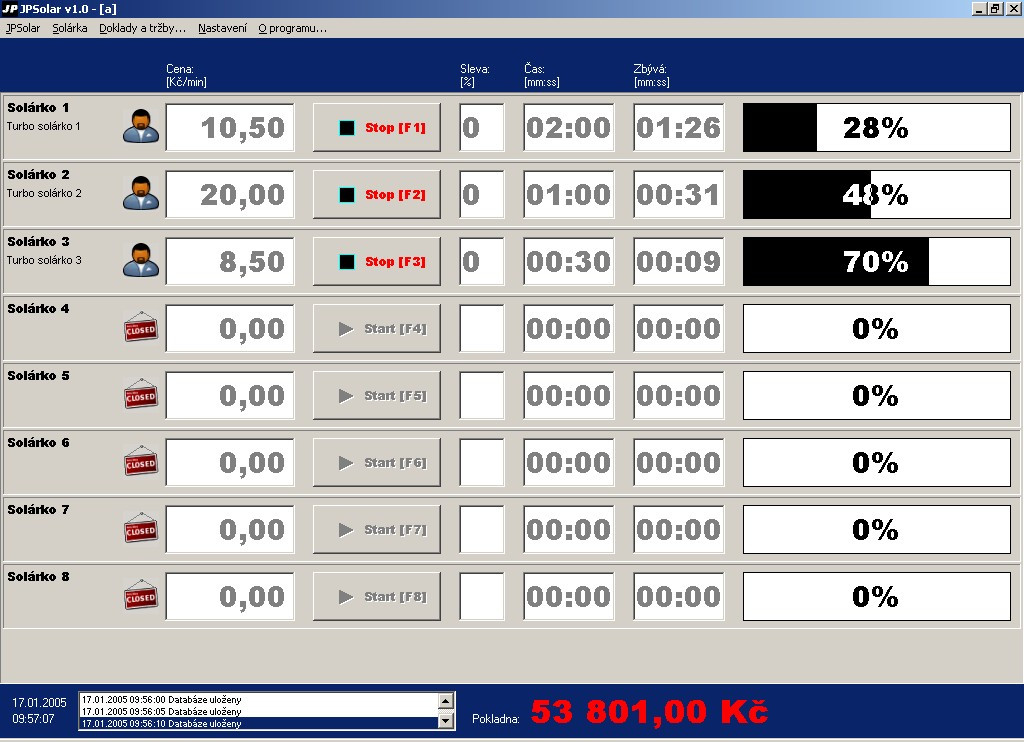Click the customer icon for Solárko 2
This screenshot has height=742, width=1024.
click(141, 193)
